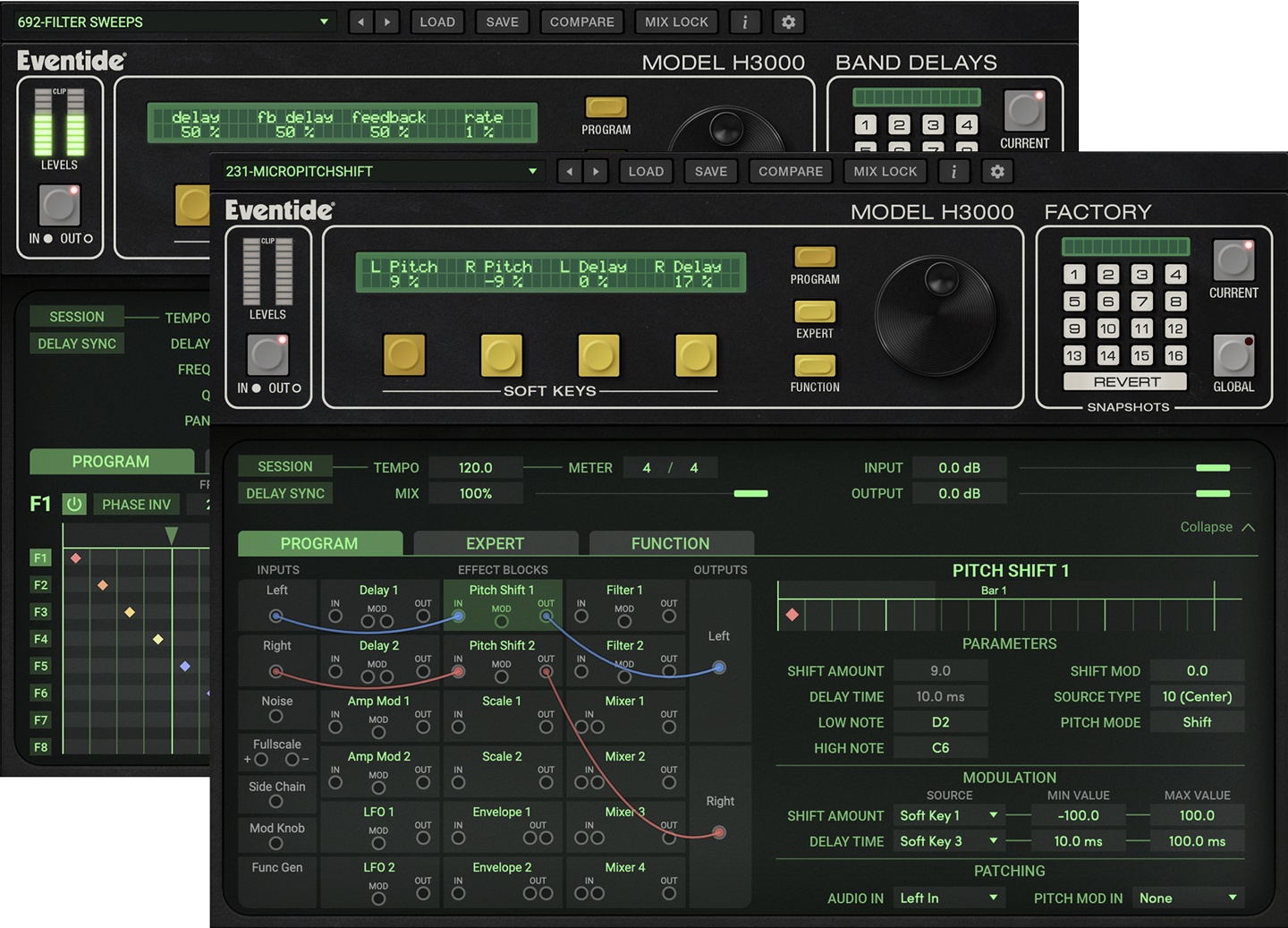Image resolution: width=1288 pixels, height=928 pixels.
Task: Toggle F1 power button in Filter Sweeps window
Action: coord(74,505)
